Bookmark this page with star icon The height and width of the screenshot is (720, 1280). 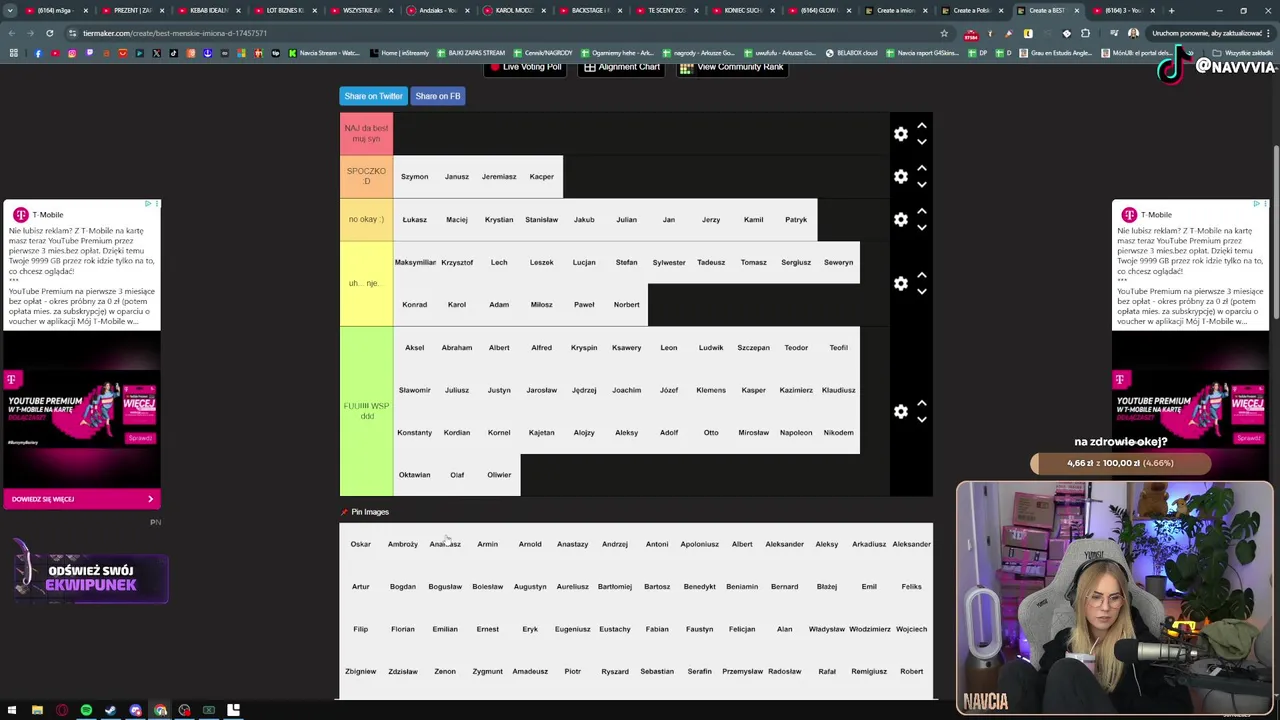pyautogui.click(x=944, y=33)
